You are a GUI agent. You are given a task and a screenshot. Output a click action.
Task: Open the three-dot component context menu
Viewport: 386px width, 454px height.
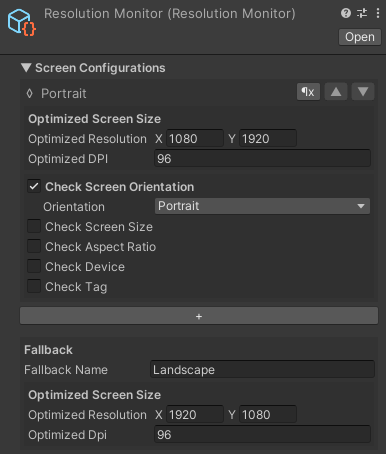coord(378,13)
